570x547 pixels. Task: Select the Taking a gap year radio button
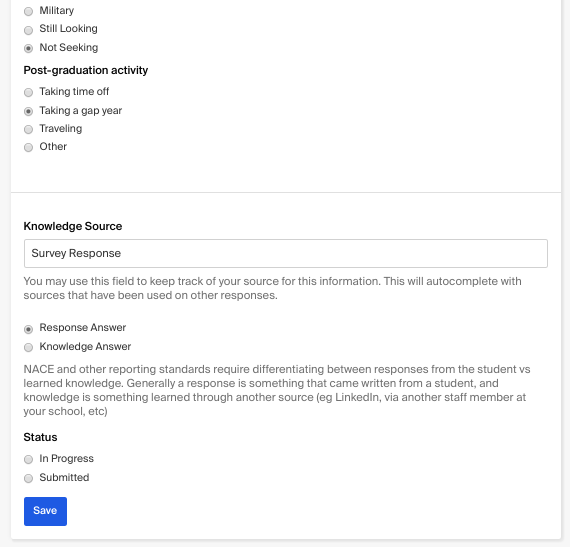pos(28,111)
